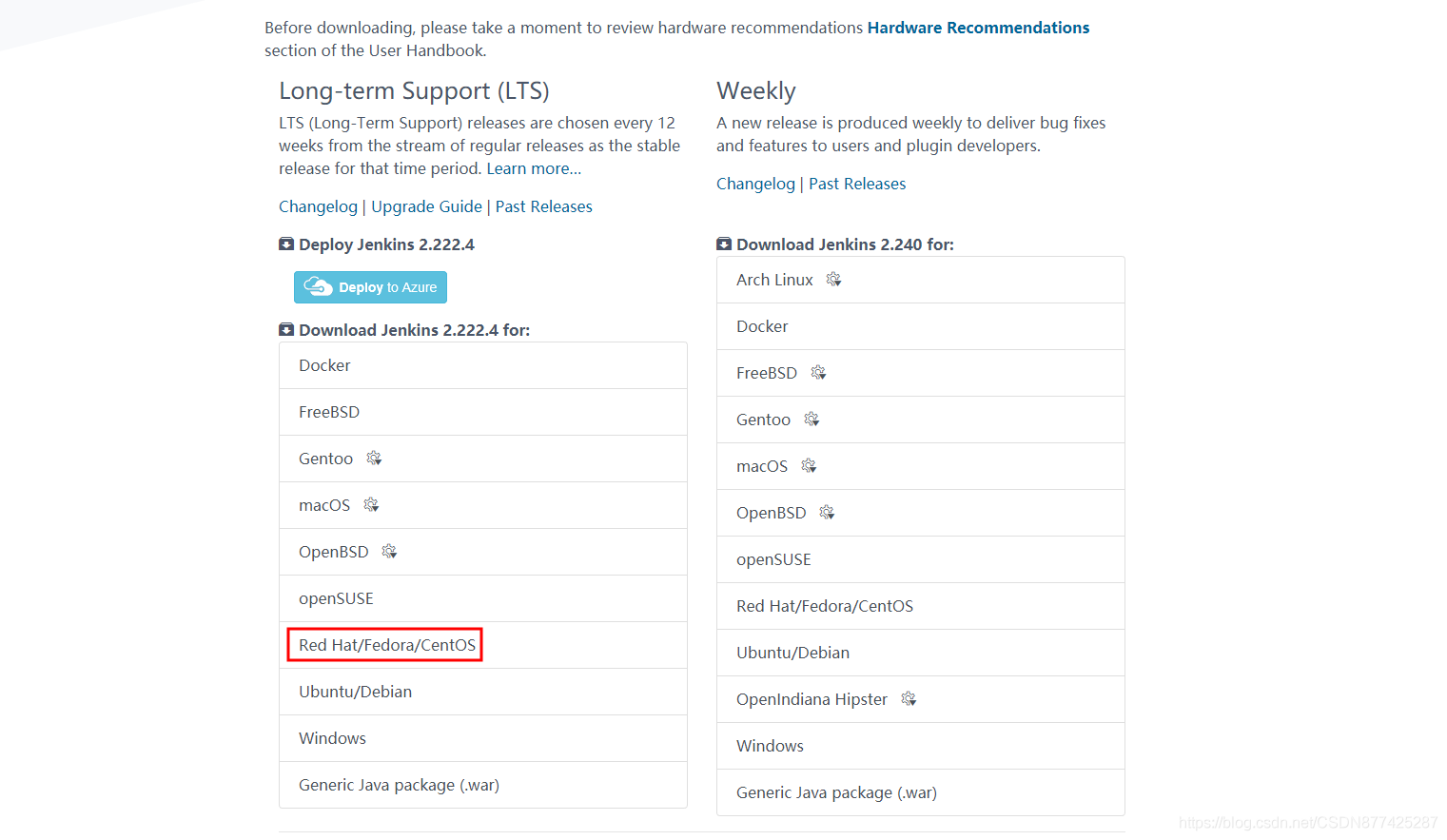Select Gentoo in LTS download list
Image resolution: width=1447 pixels, height=840 pixels.
483,459
